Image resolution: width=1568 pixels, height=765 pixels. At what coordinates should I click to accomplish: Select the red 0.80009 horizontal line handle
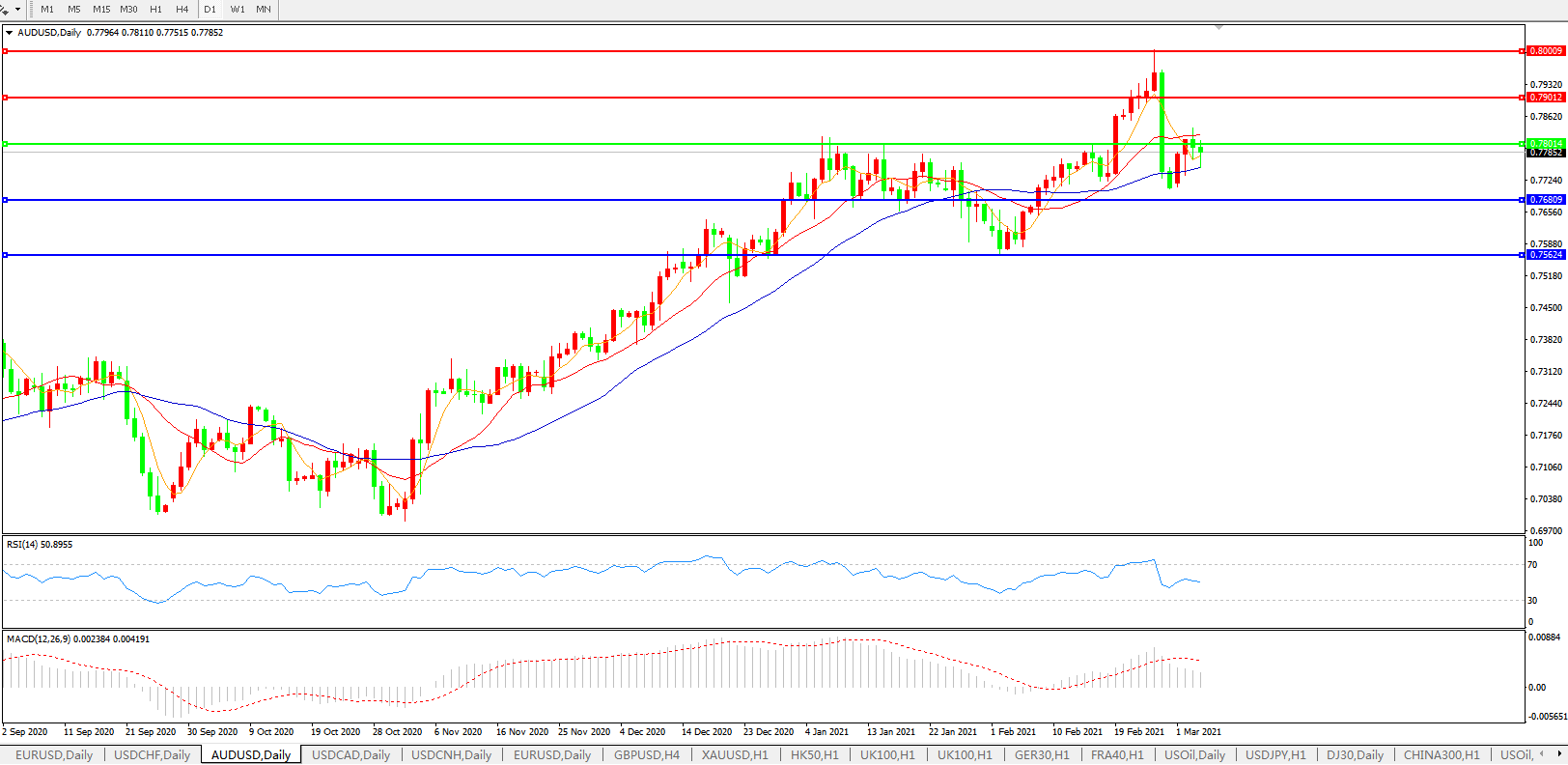coord(5,51)
